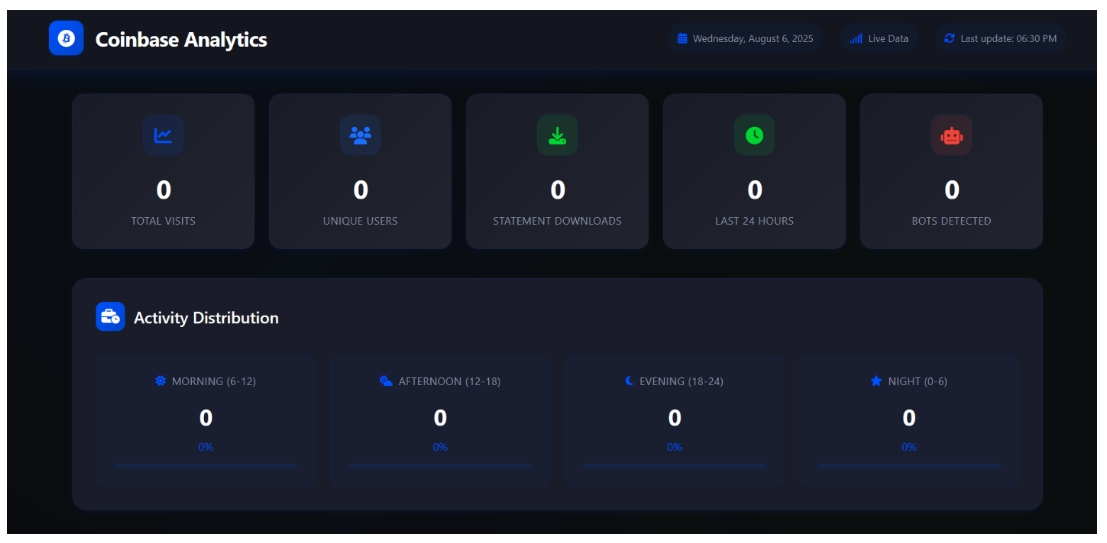Click the Coinbase Analytics title

tap(181, 40)
